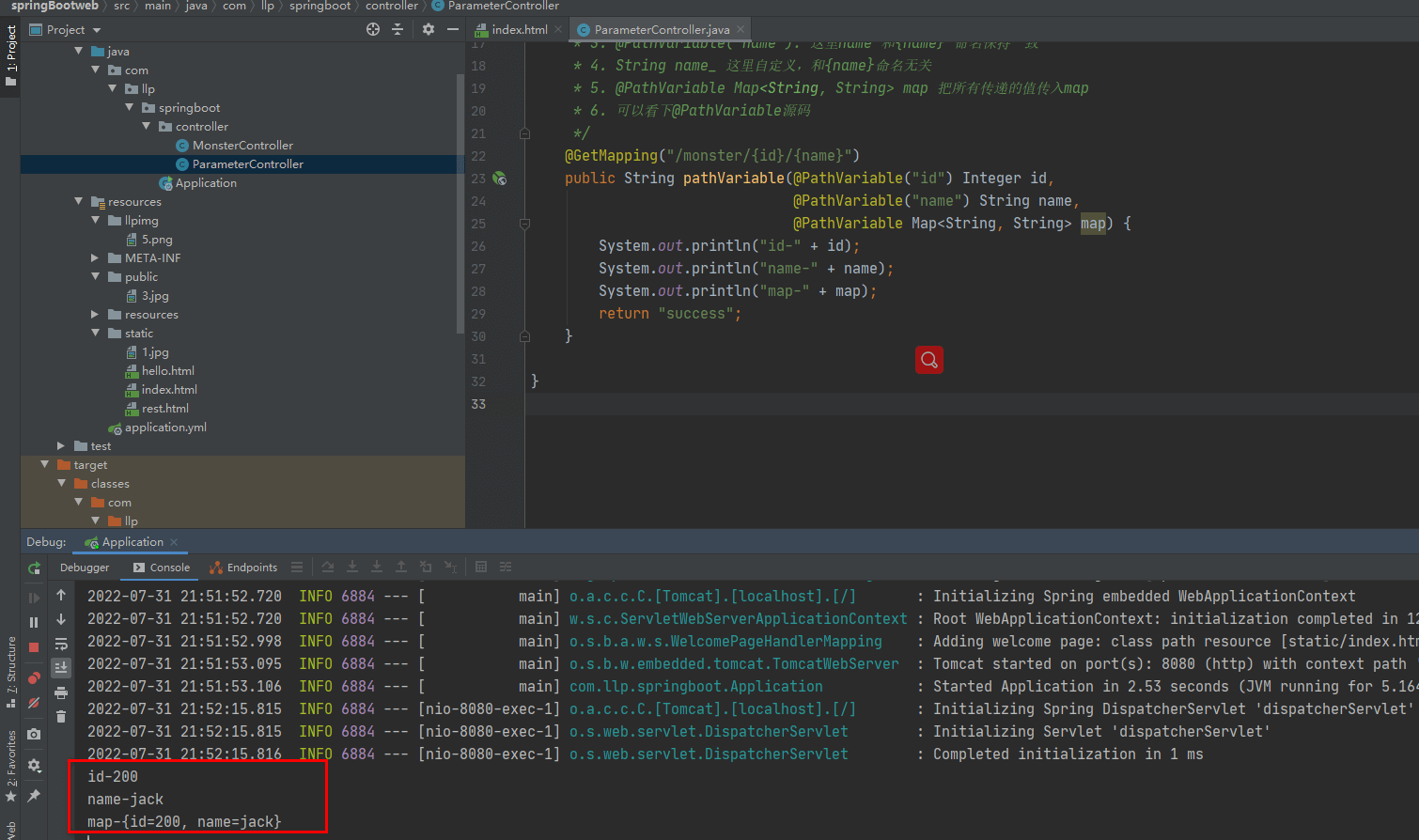Viewport: 1419px width, 840px height.
Task: Open the 2: Favorites tool window
Action: (x=10, y=766)
